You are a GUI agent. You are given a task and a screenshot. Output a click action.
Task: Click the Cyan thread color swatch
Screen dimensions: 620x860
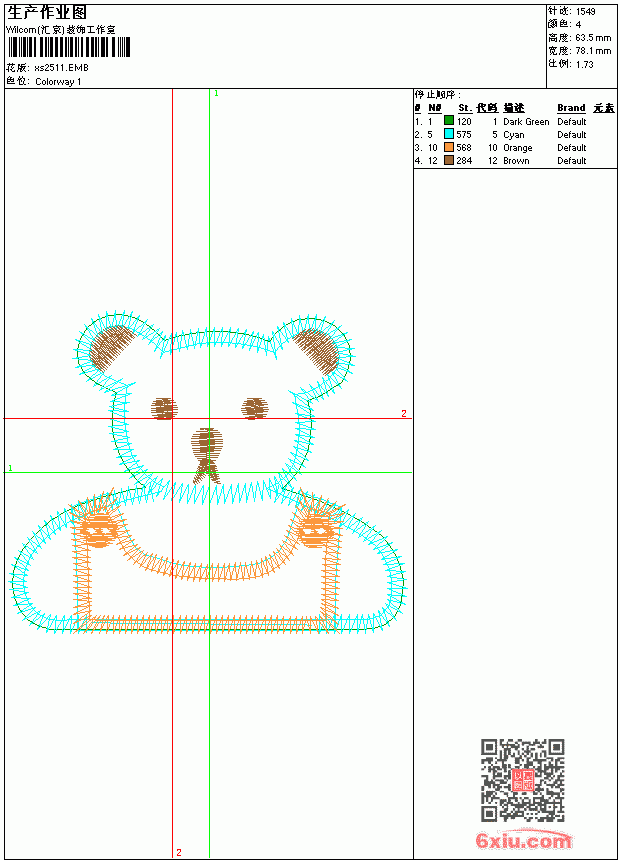[449, 134]
